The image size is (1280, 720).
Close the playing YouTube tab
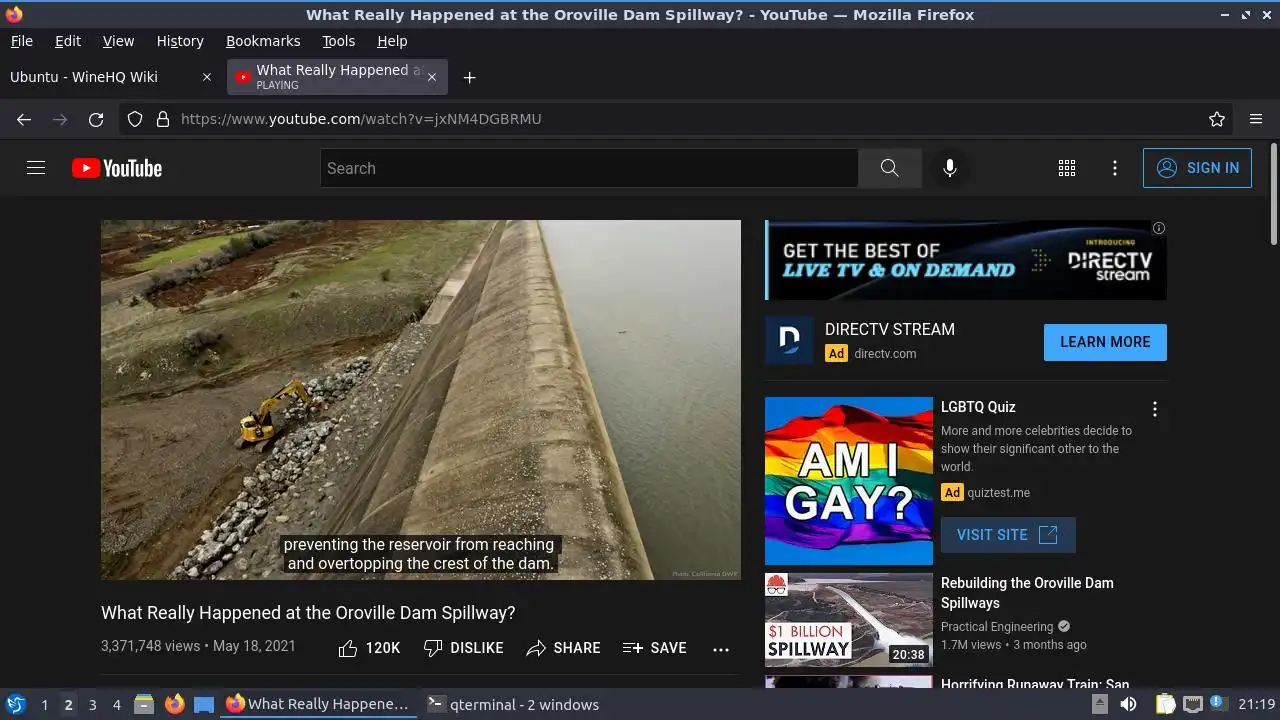[432, 77]
